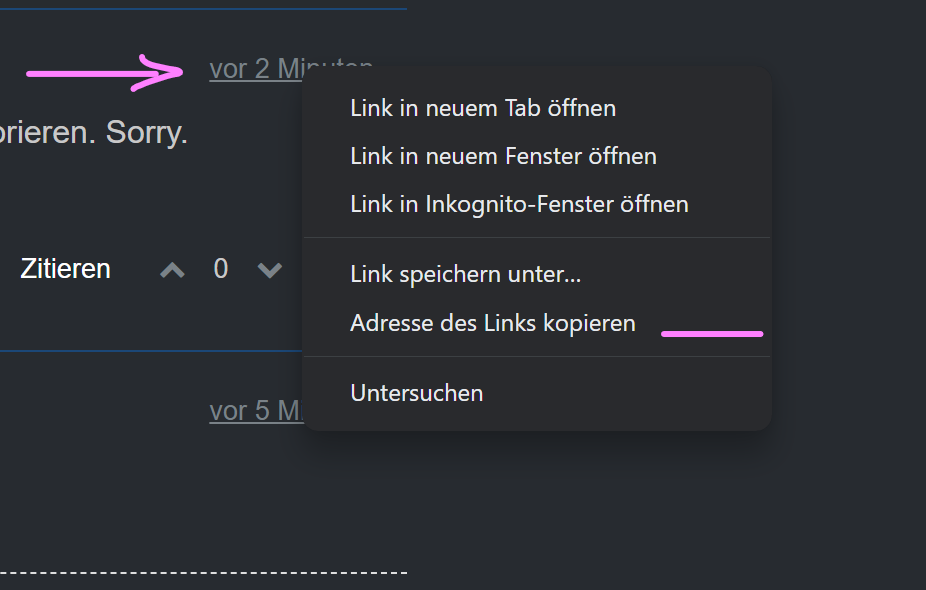Click the blue line at the top of the post
This screenshot has width=926, height=590.
[200, 9]
